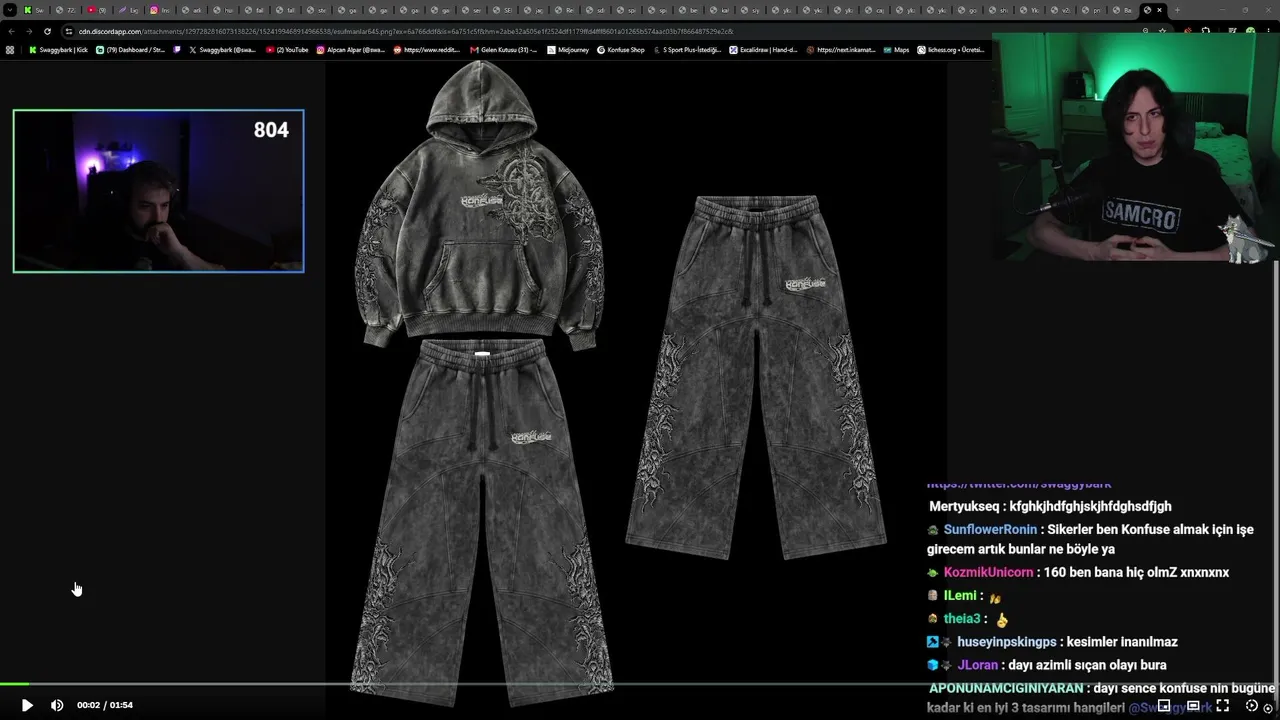The width and height of the screenshot is (1280, 720).
Task: Open the Swaggybark | Kick bookmark
Action: (x=58, y=49)
